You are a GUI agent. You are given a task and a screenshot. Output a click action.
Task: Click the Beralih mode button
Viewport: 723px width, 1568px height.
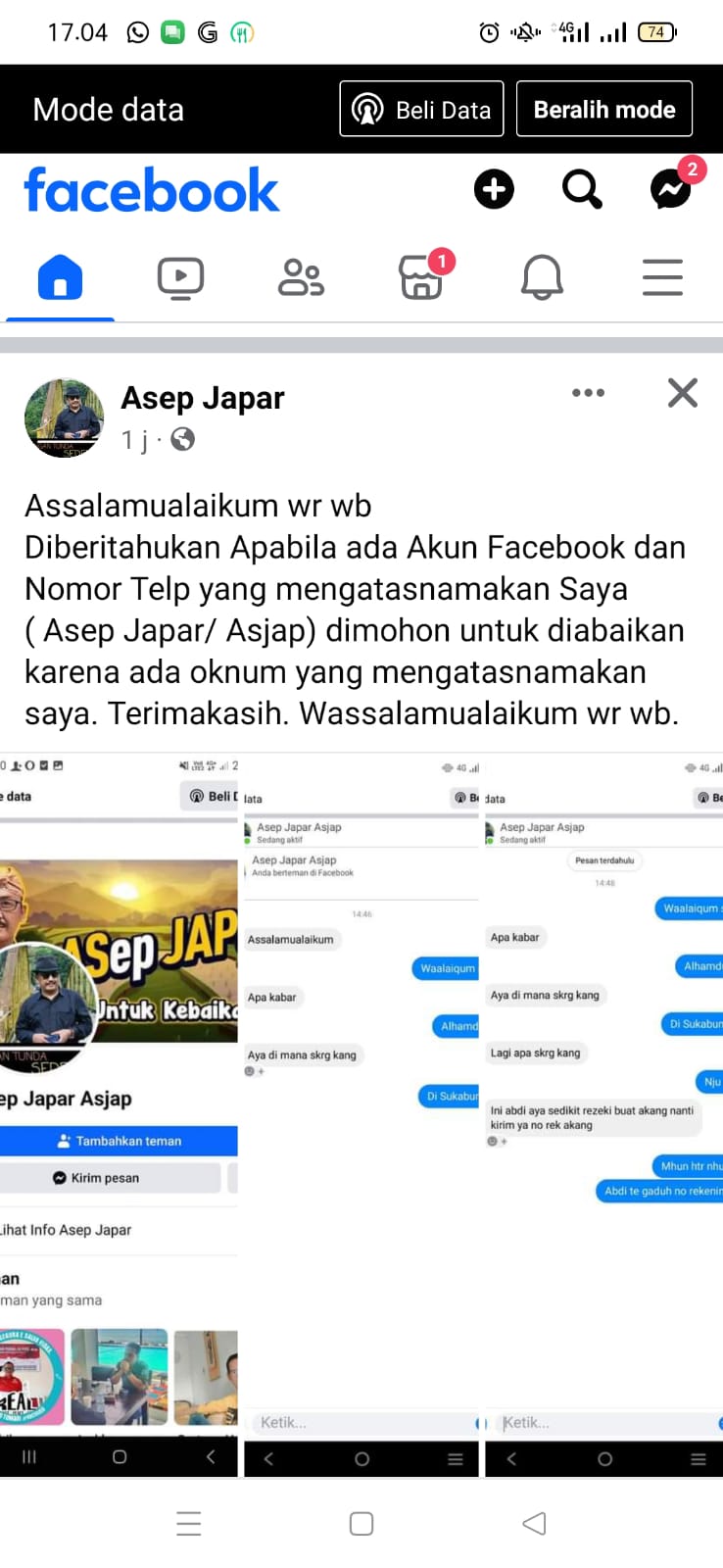(604, 109)
